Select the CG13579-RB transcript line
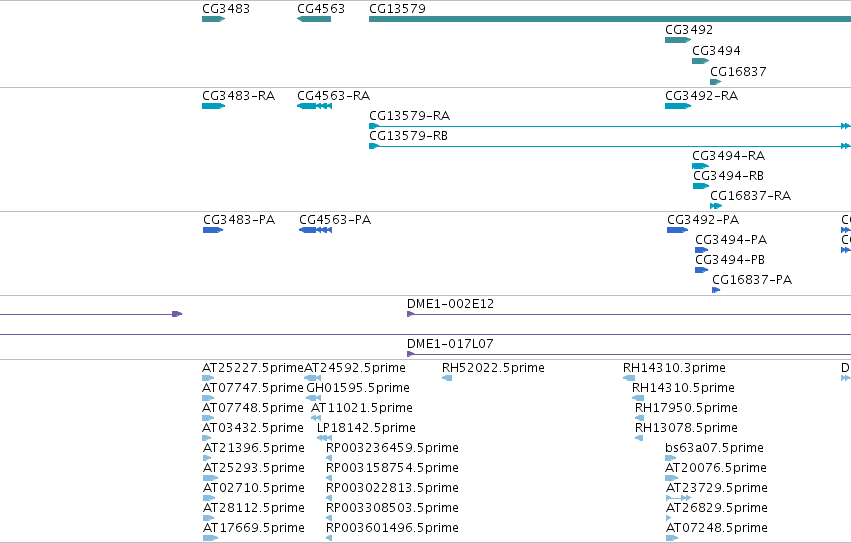 [610, 146]
